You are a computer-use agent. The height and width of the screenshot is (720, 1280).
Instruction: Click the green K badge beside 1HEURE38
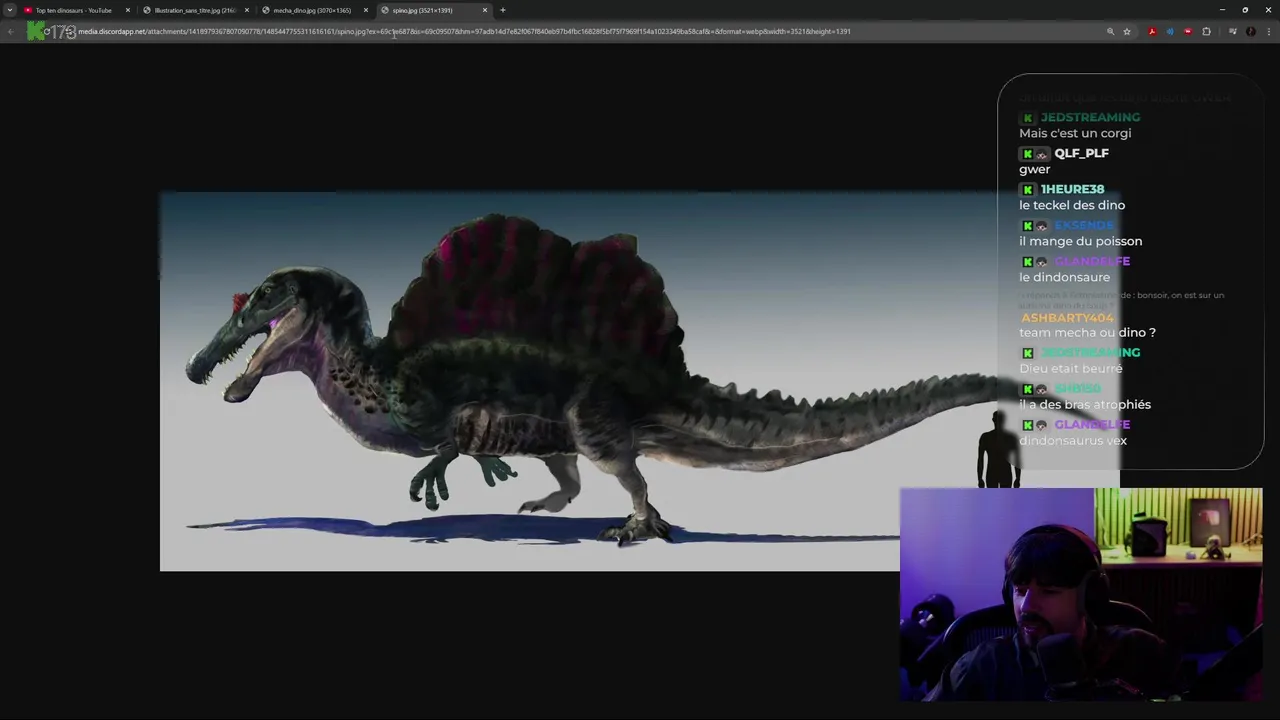coord(1027,190)
